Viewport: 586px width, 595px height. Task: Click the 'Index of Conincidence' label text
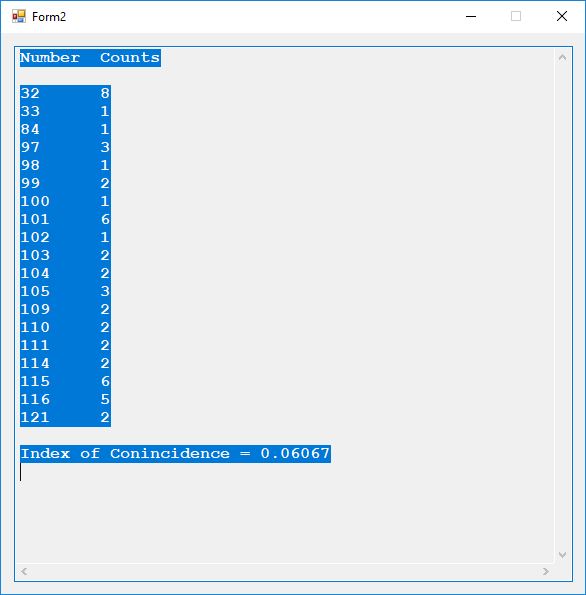coord(125,453)
